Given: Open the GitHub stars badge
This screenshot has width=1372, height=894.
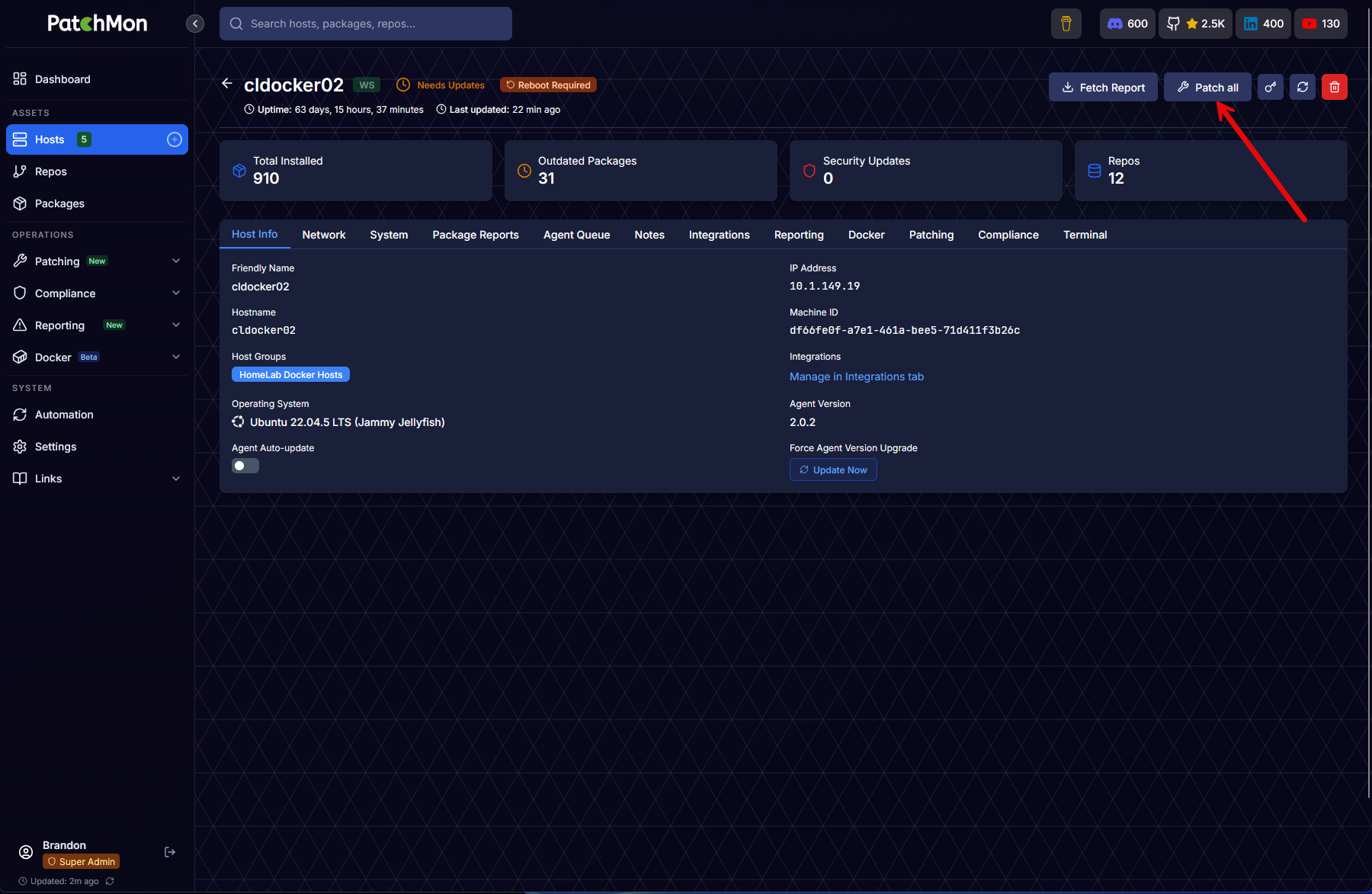Looking at the screenshot, I should click(x=1195, y=24).
